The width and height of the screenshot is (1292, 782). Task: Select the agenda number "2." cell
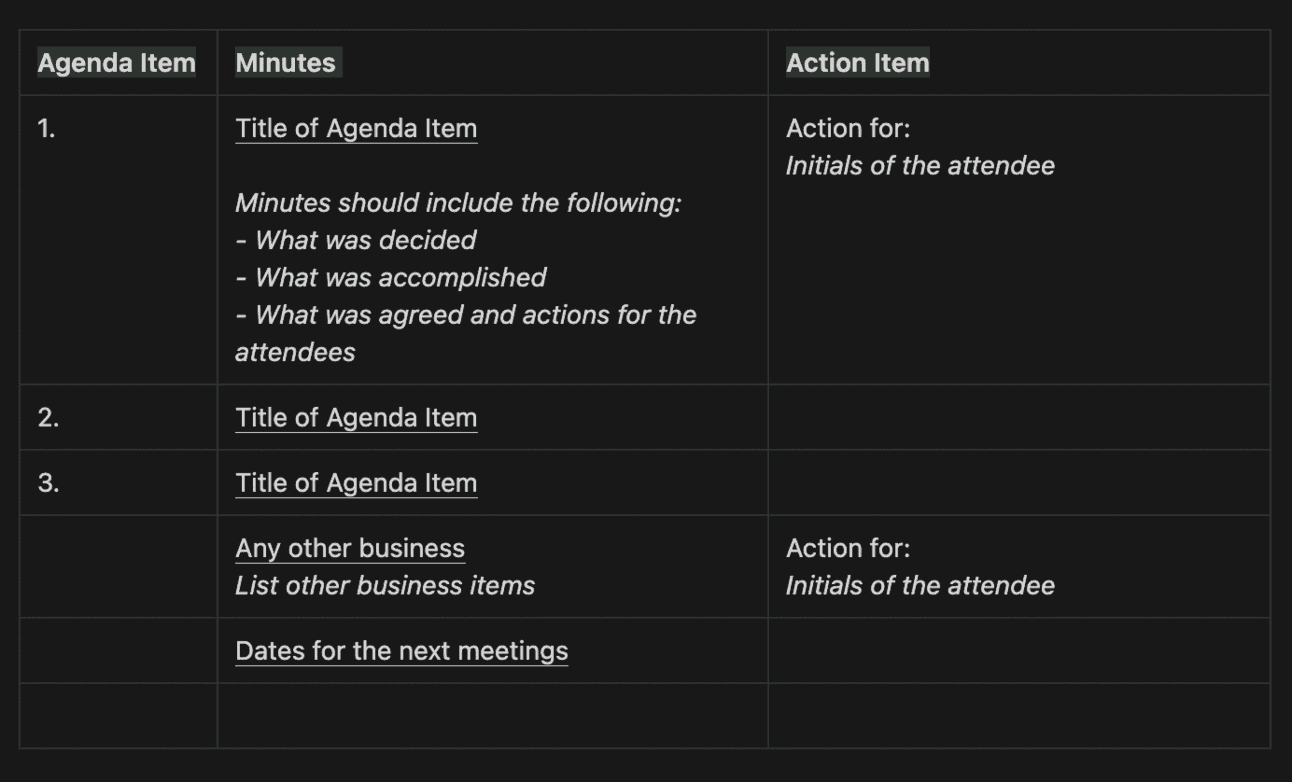[x=48, y=418]
